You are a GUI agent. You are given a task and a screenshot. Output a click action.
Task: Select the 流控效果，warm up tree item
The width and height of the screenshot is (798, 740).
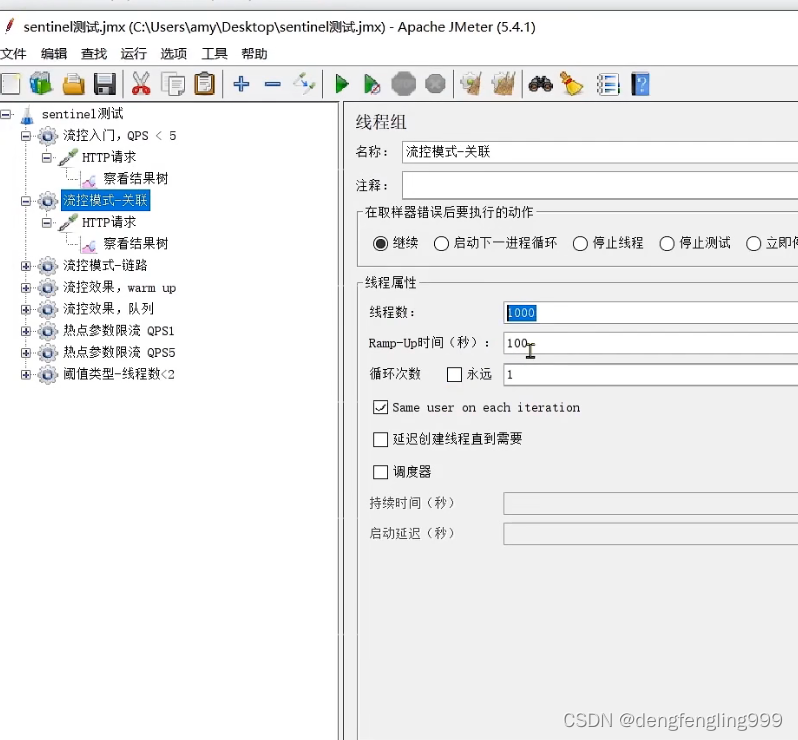[119, 288]
